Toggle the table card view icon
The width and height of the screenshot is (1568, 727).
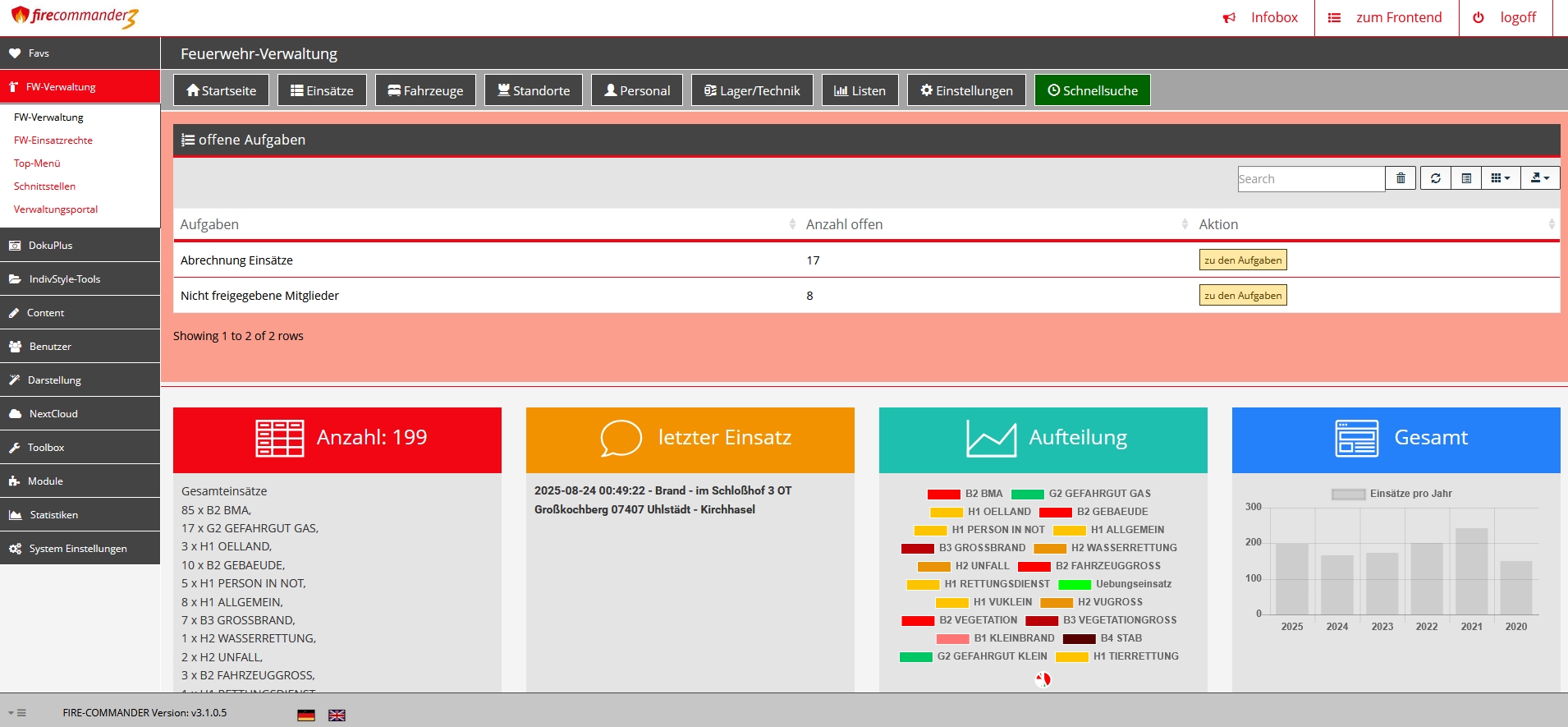pos(1466,178)
